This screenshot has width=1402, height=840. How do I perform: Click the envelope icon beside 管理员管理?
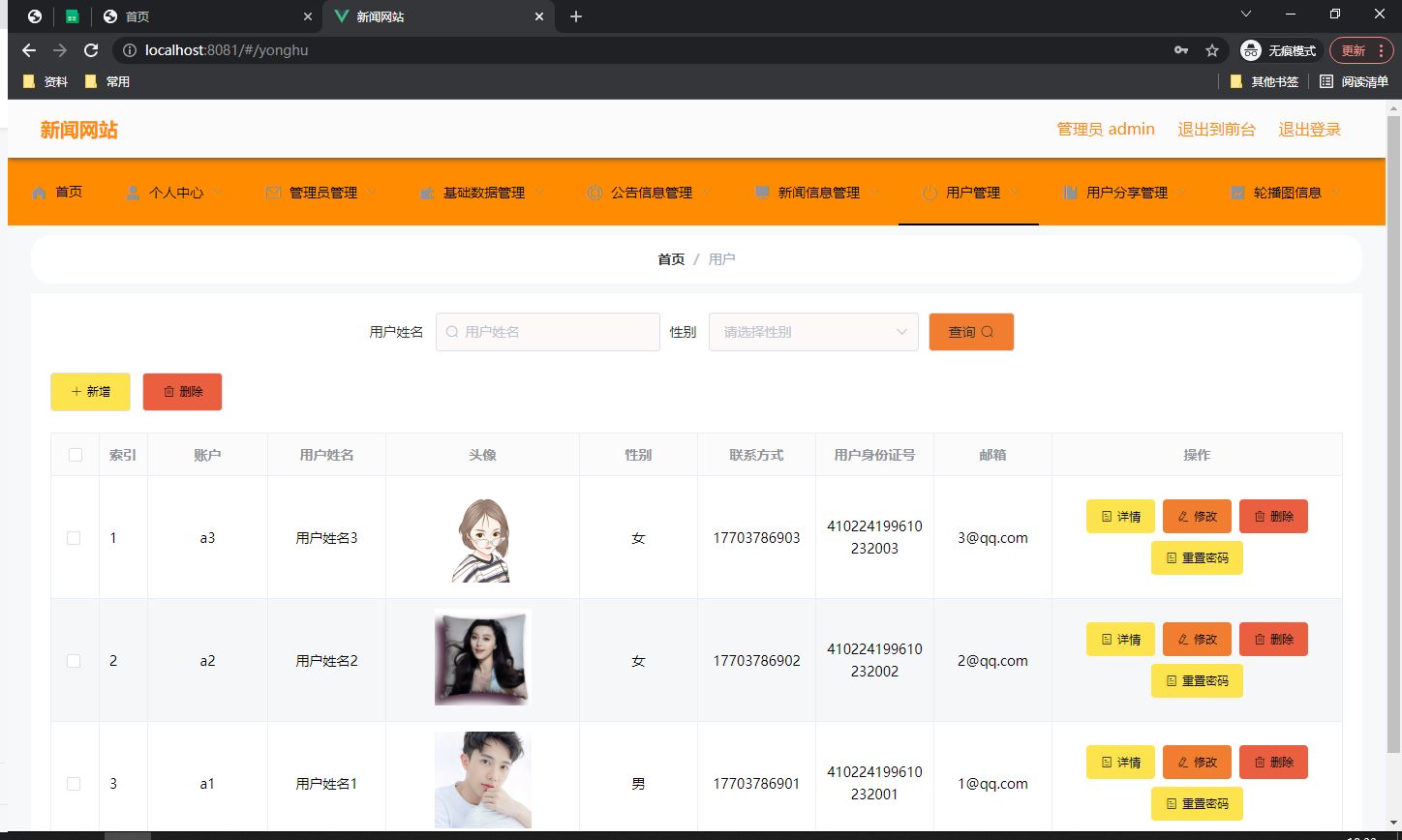tap(273, 193)
